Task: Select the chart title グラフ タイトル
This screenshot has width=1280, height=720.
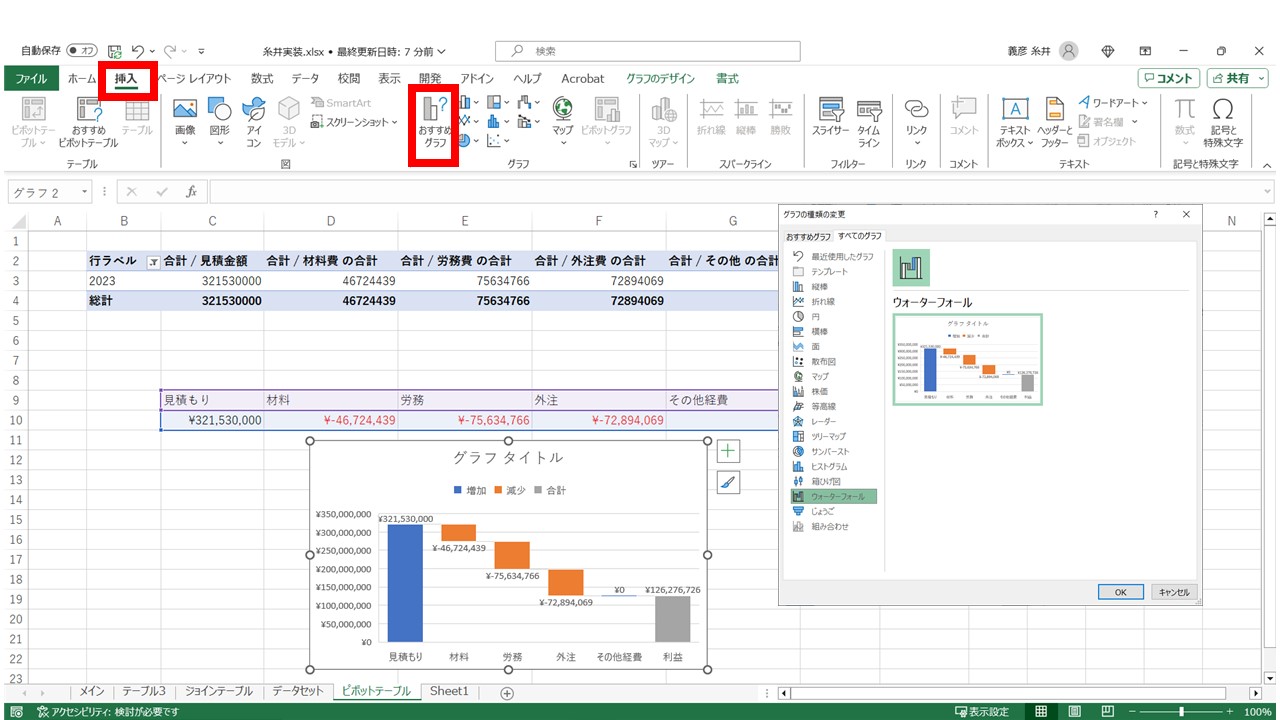Action: [508, 457]
